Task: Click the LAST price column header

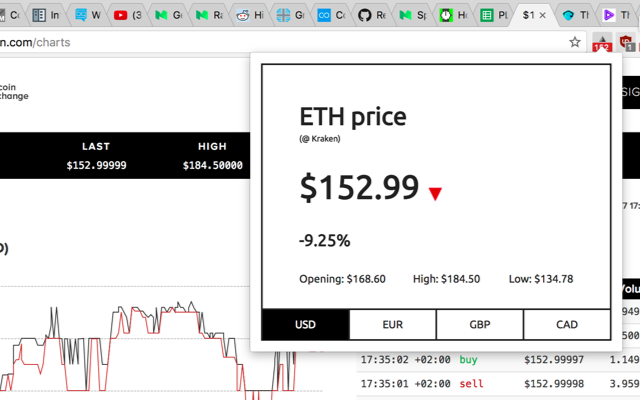Action: point(96,146)
